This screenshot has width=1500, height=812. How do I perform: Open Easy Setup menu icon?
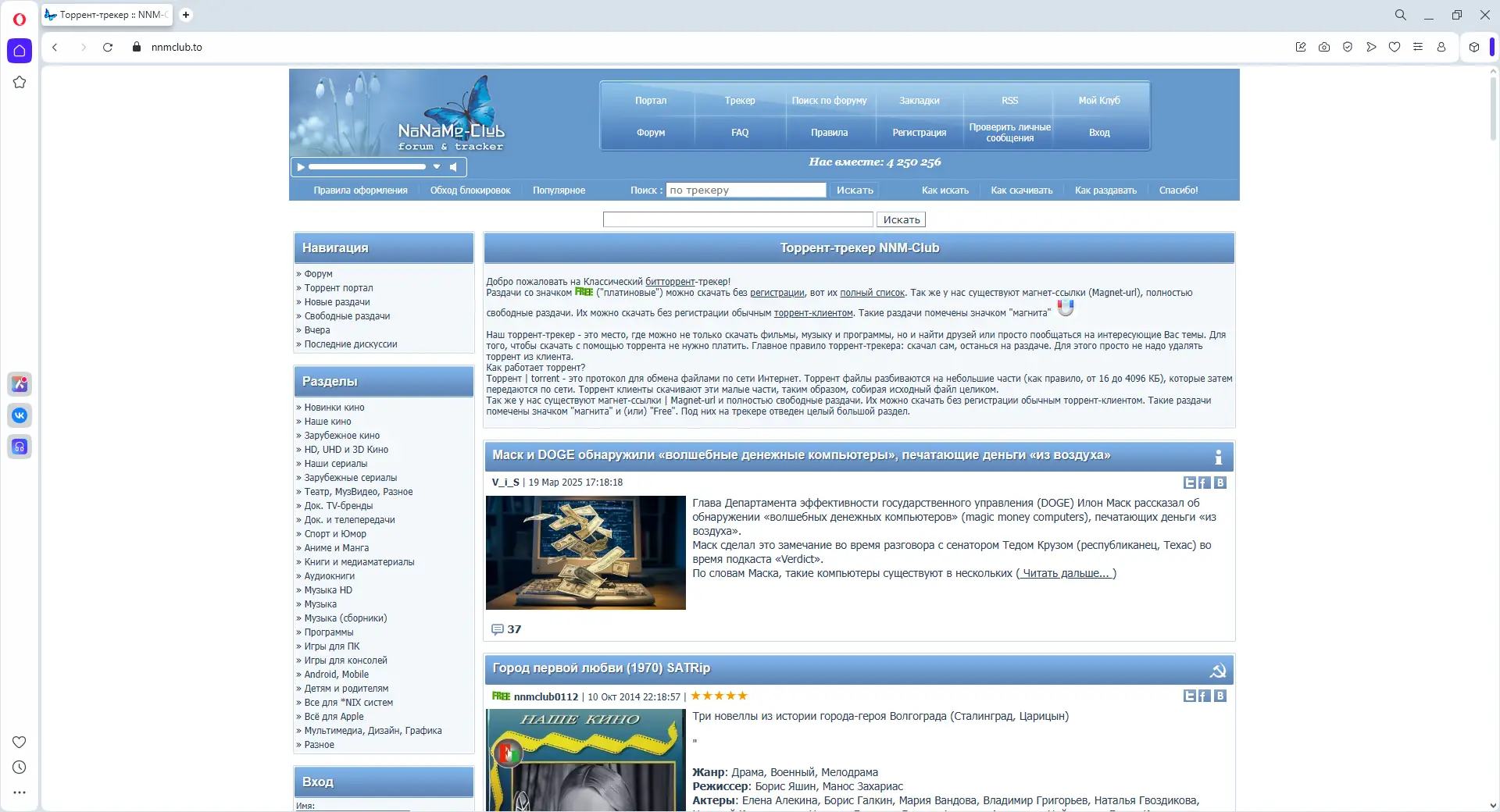point(1418,47)
